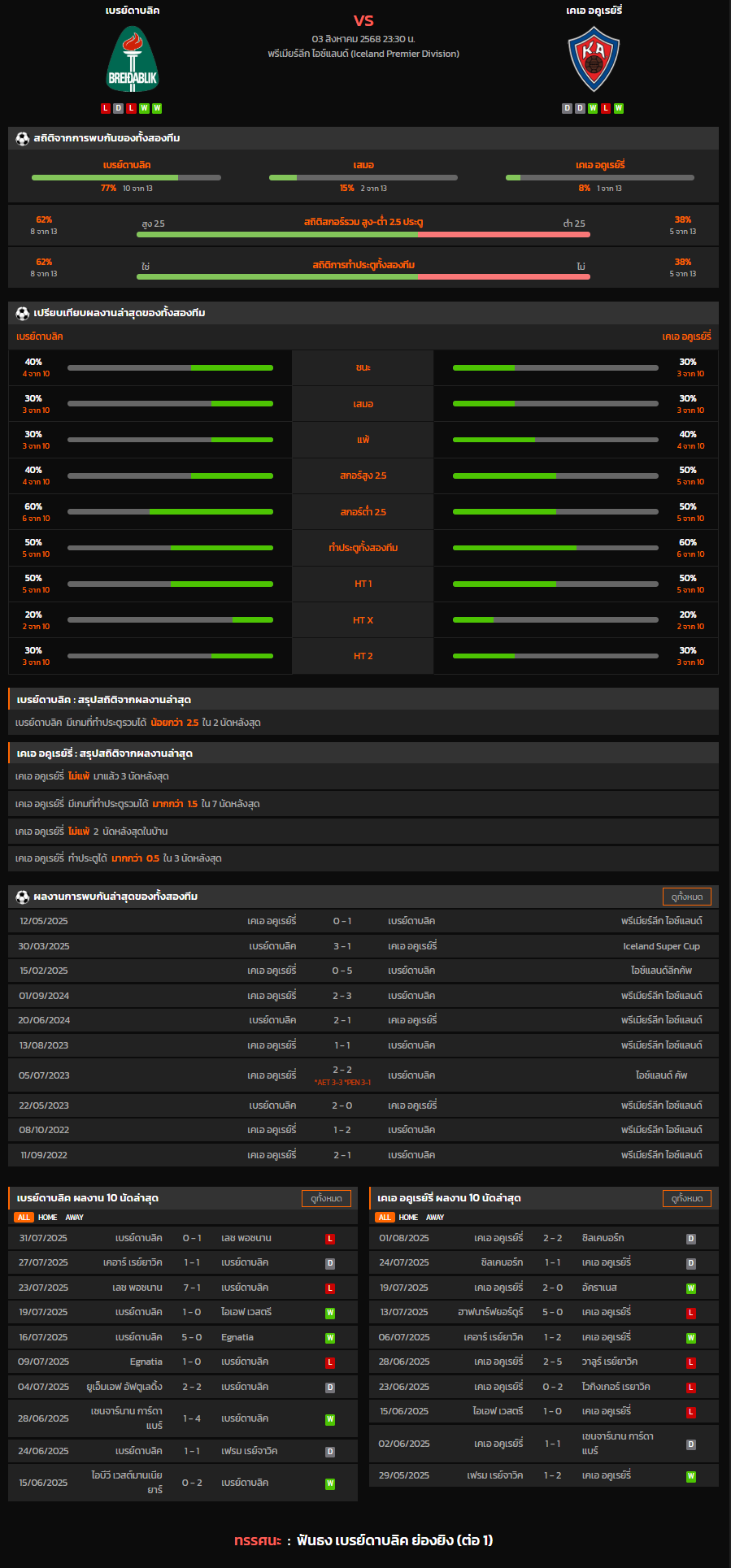Click the 'HT 1' comparison row label
Screen dimensions: 731x1568
coord(363,584)
